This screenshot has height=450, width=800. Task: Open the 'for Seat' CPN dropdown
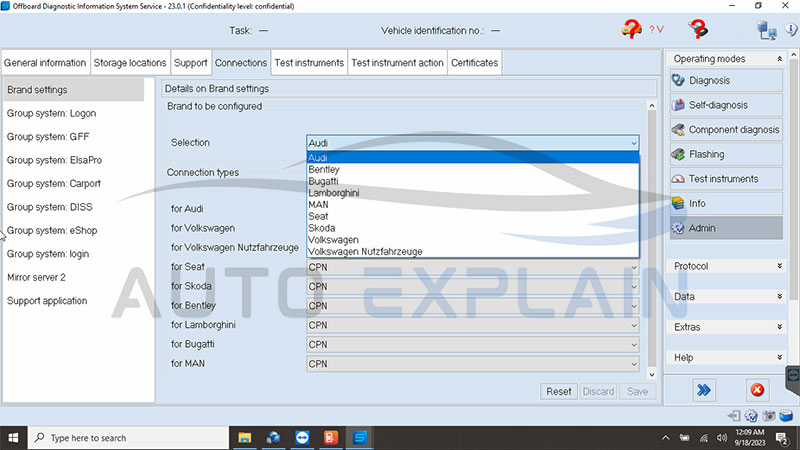(472, 267)
